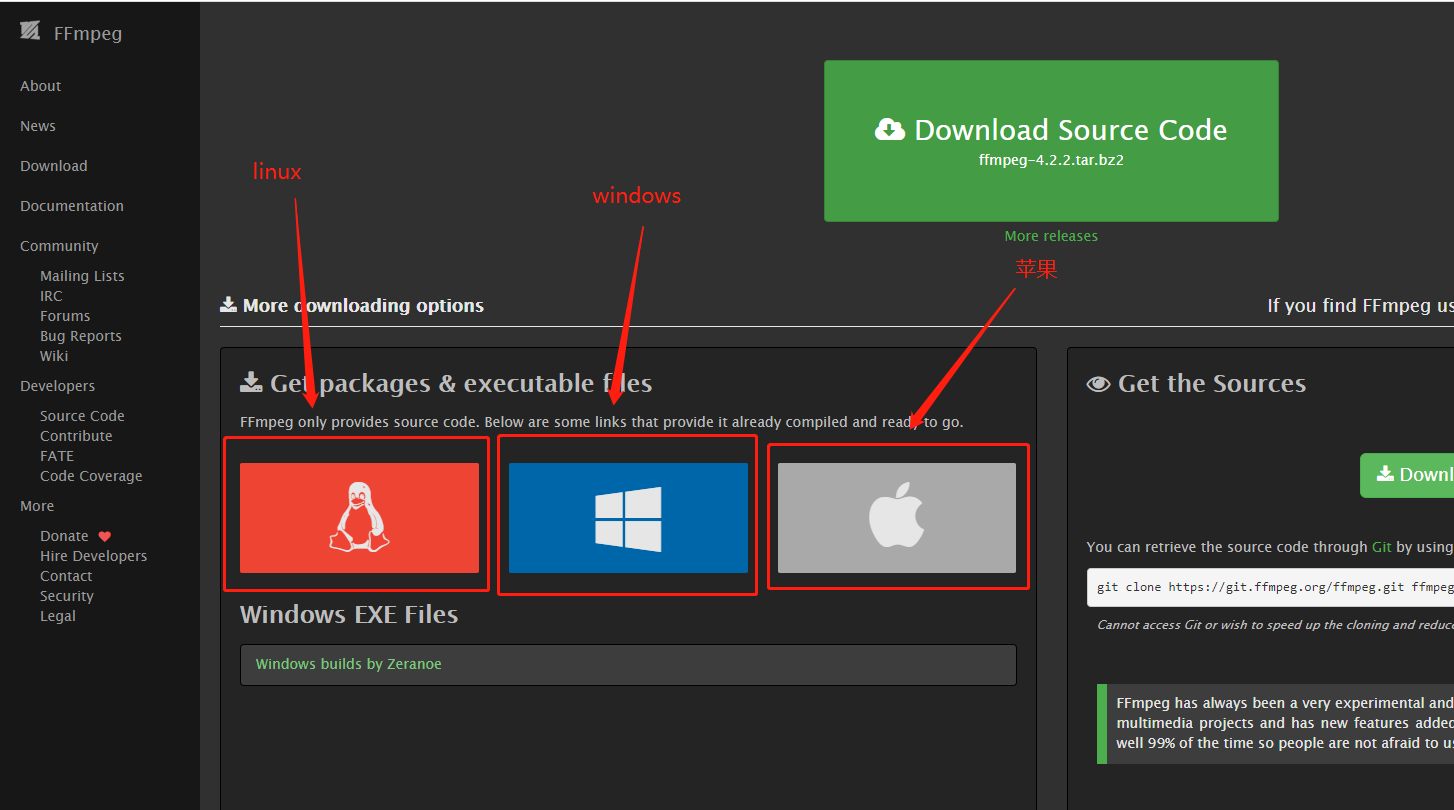Image resolution: width=1454 pixels, height=810 pixels.
Task: Open Mailing Lists link
Action: pos(82,276)
